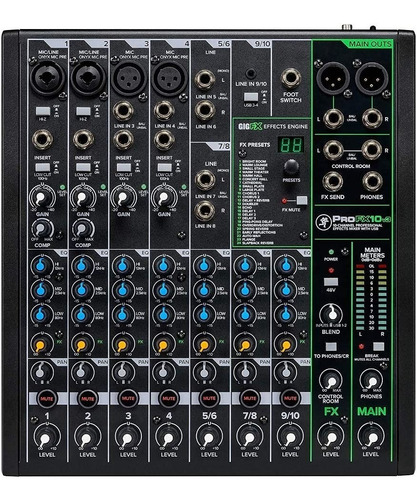
Task: Click the LINE IN 4 jack
Action: click(x=164, y=111)
